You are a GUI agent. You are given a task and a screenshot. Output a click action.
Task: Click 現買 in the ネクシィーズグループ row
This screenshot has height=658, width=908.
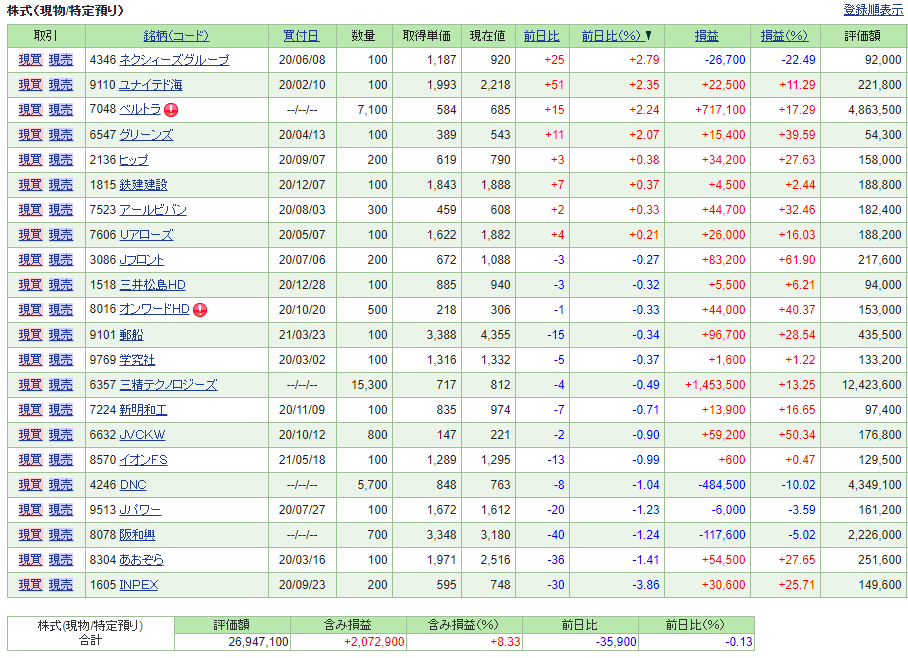30,60
